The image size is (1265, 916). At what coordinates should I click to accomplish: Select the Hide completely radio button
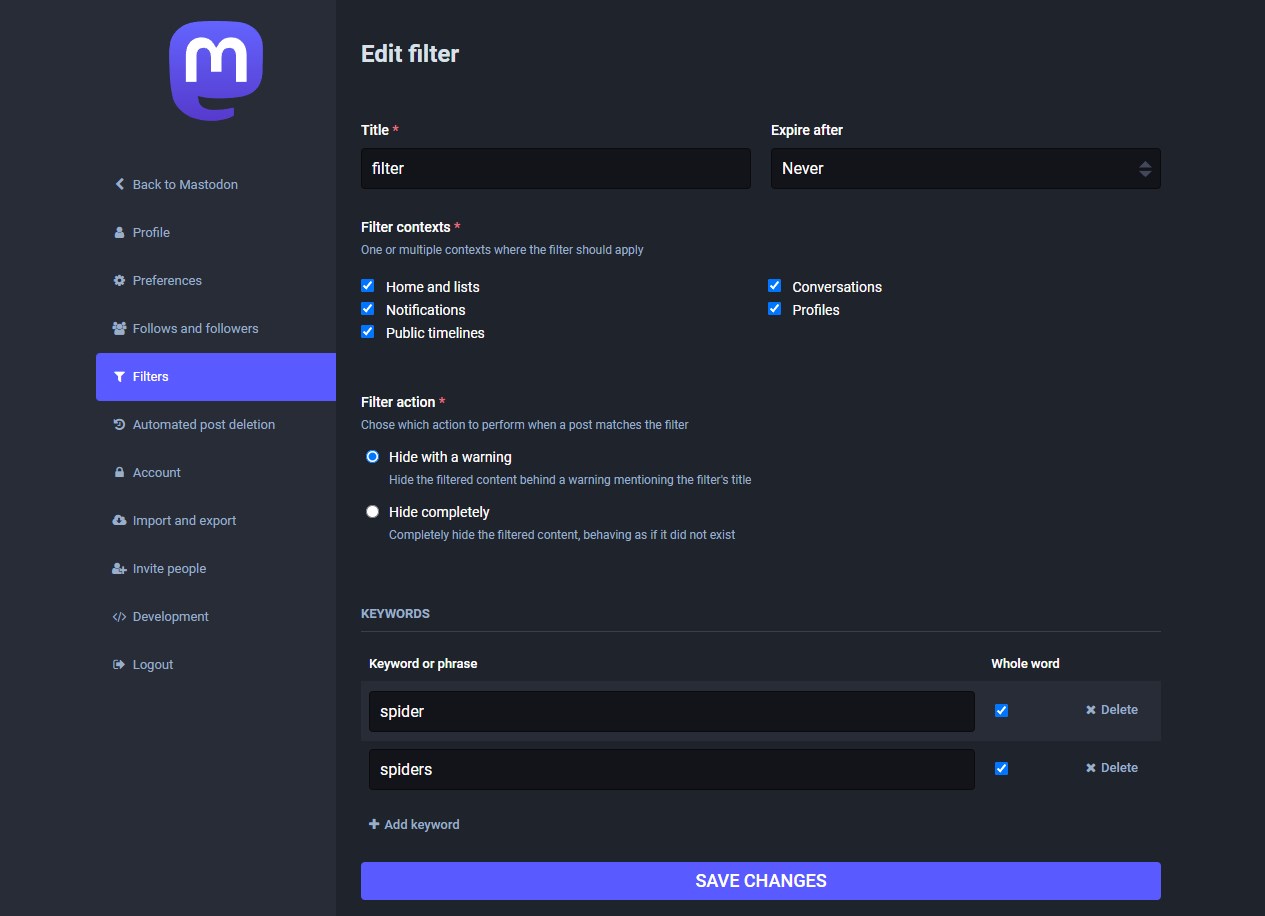373,512
